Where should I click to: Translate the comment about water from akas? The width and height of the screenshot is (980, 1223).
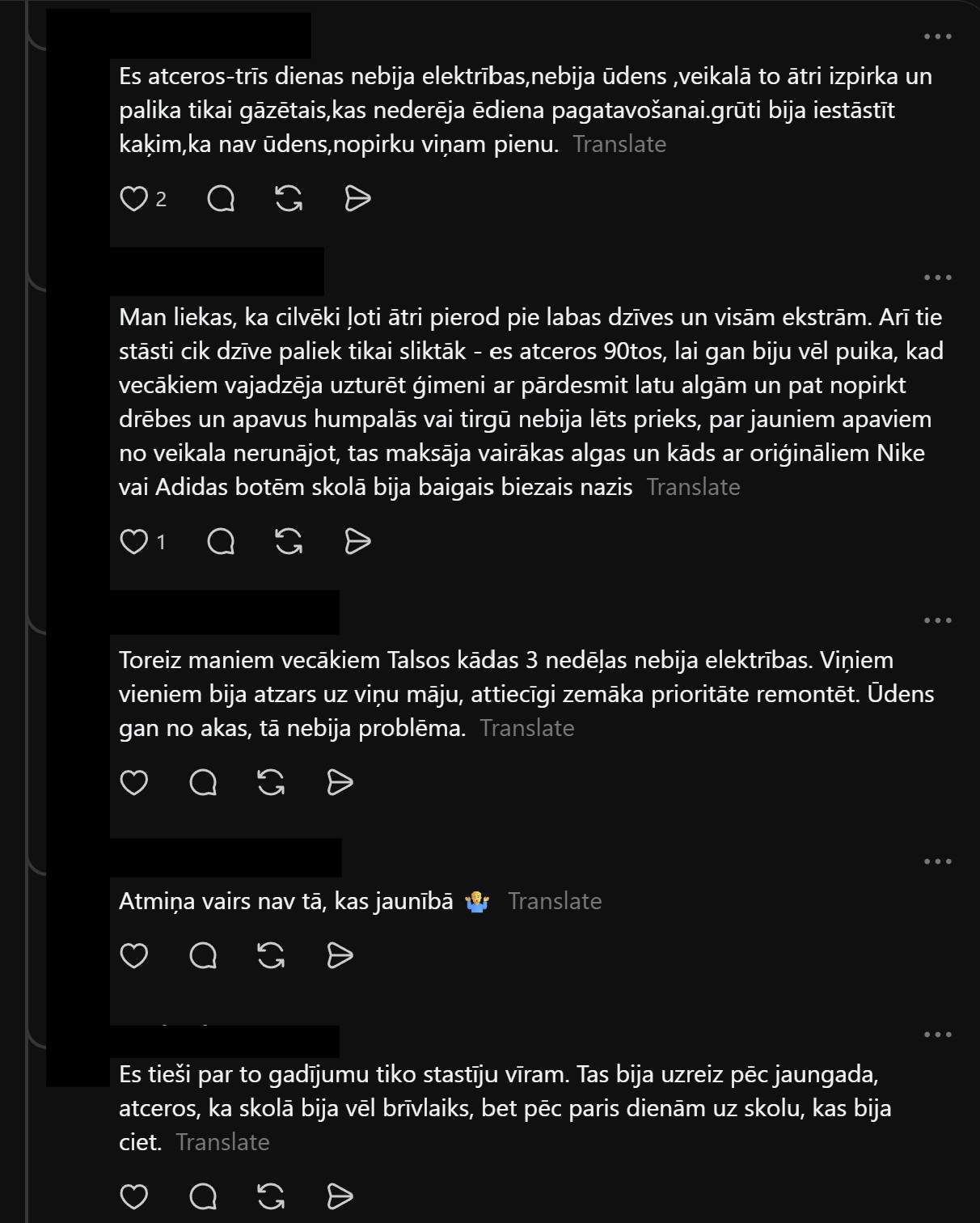527,728
